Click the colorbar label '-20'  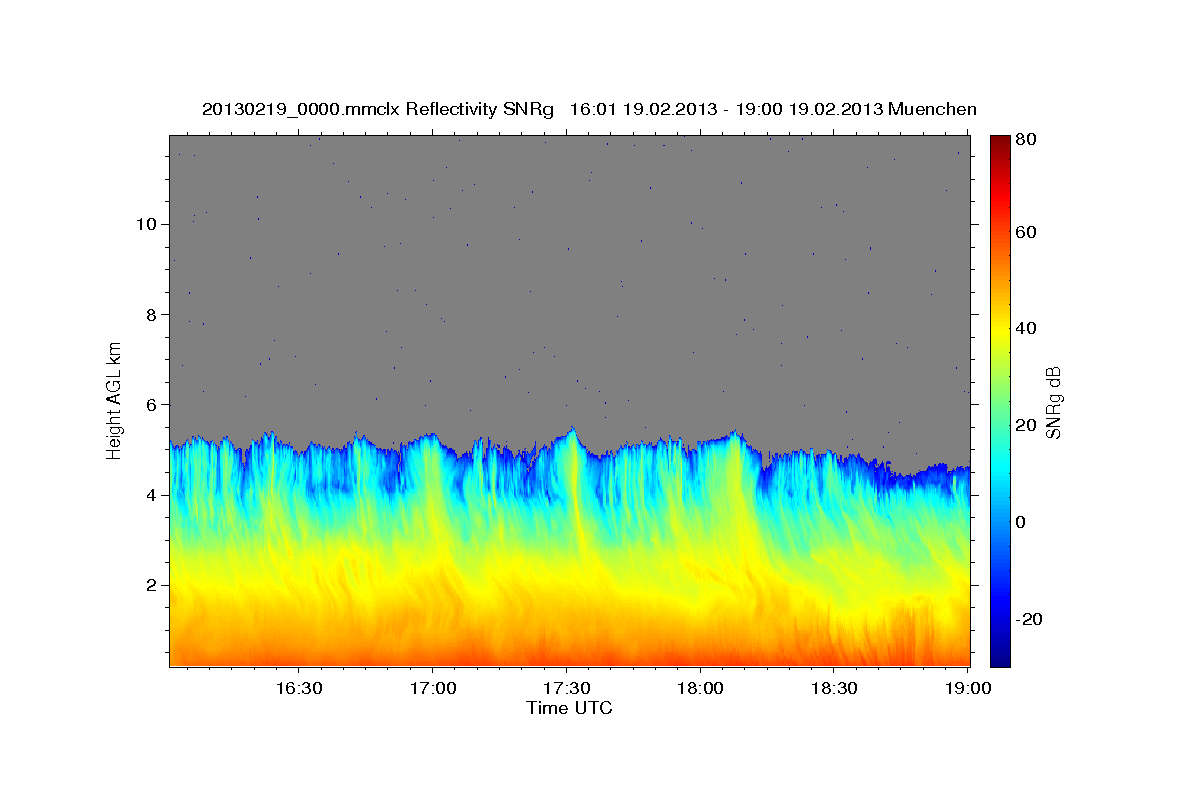tap(1029, 619)
